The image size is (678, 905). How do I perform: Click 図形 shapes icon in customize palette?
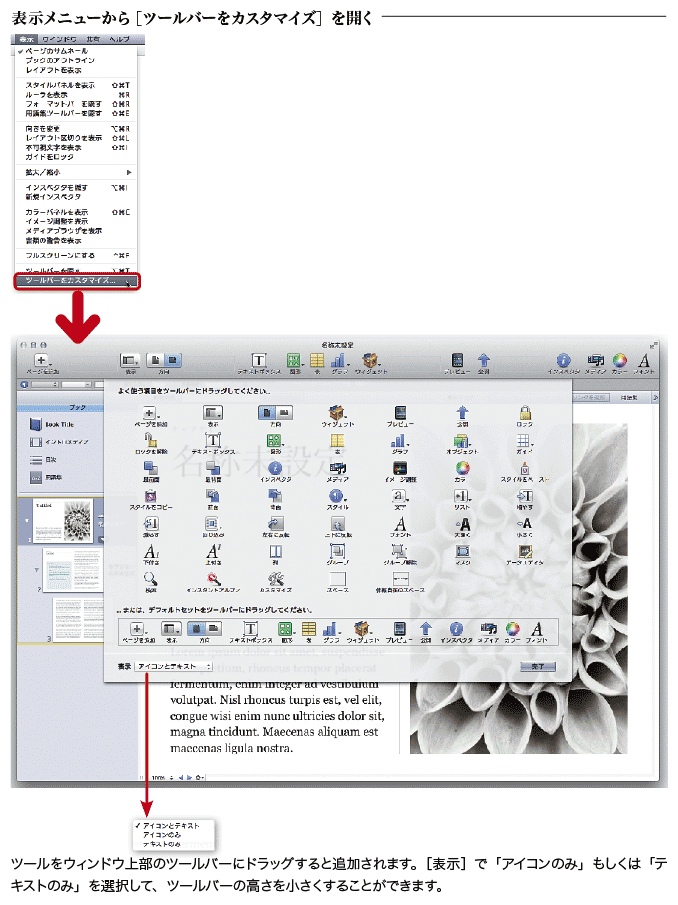pos(275,440)
